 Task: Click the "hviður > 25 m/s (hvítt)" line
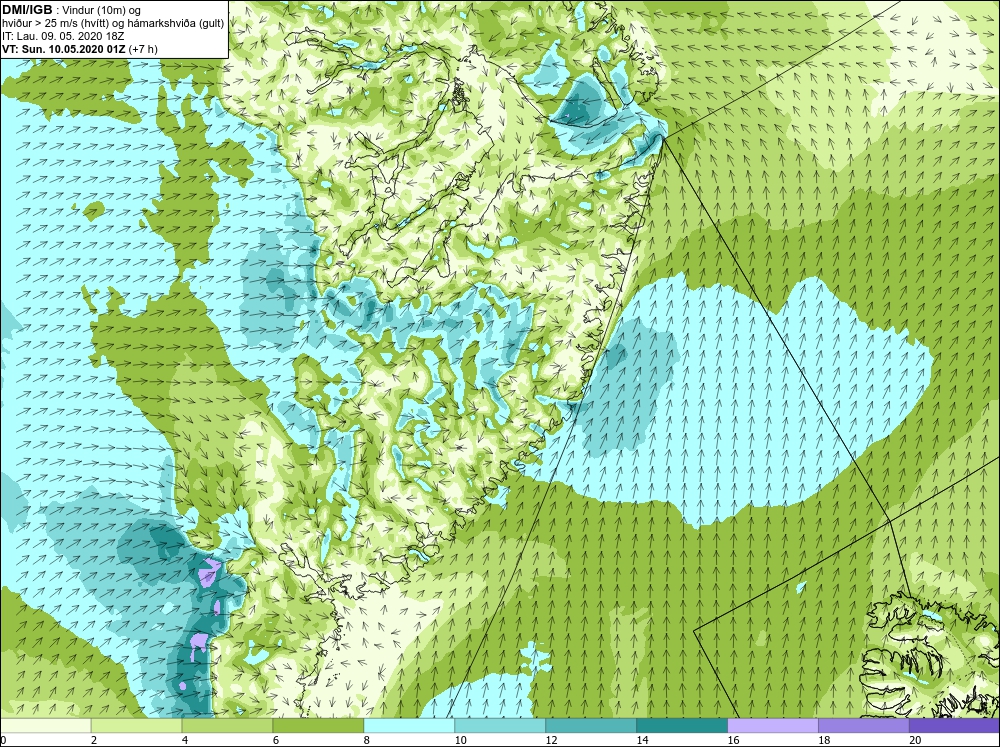click(55, 24)
